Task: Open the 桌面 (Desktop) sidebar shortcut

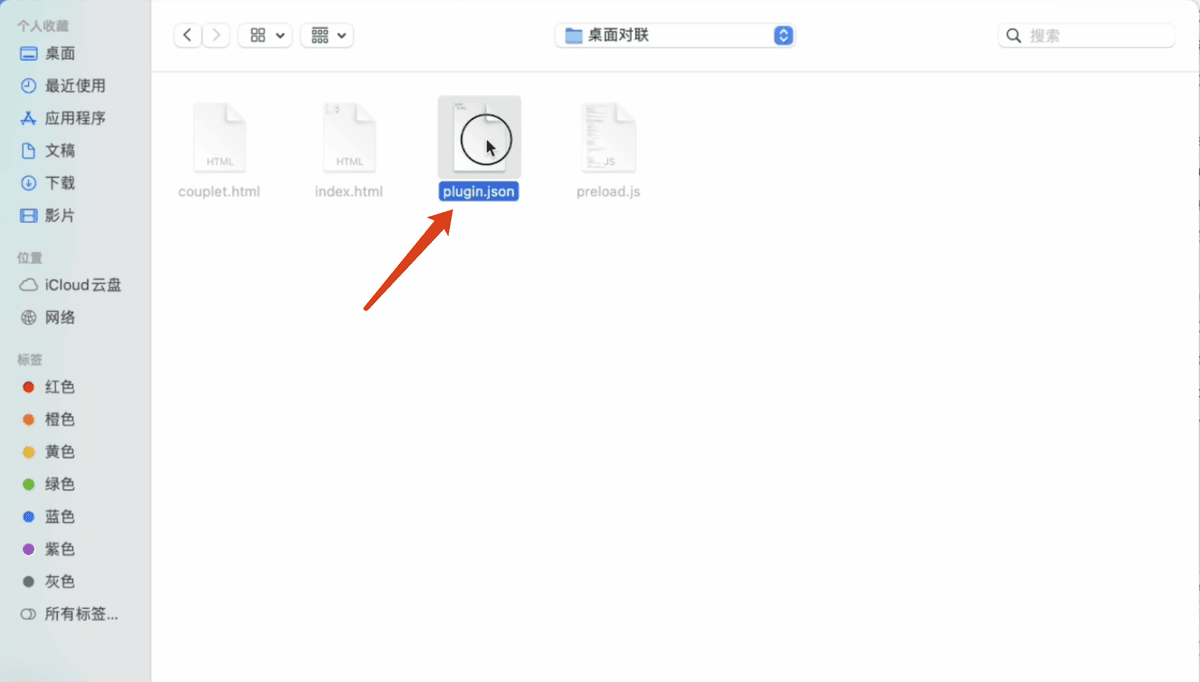Action: (x=57, y=53)
